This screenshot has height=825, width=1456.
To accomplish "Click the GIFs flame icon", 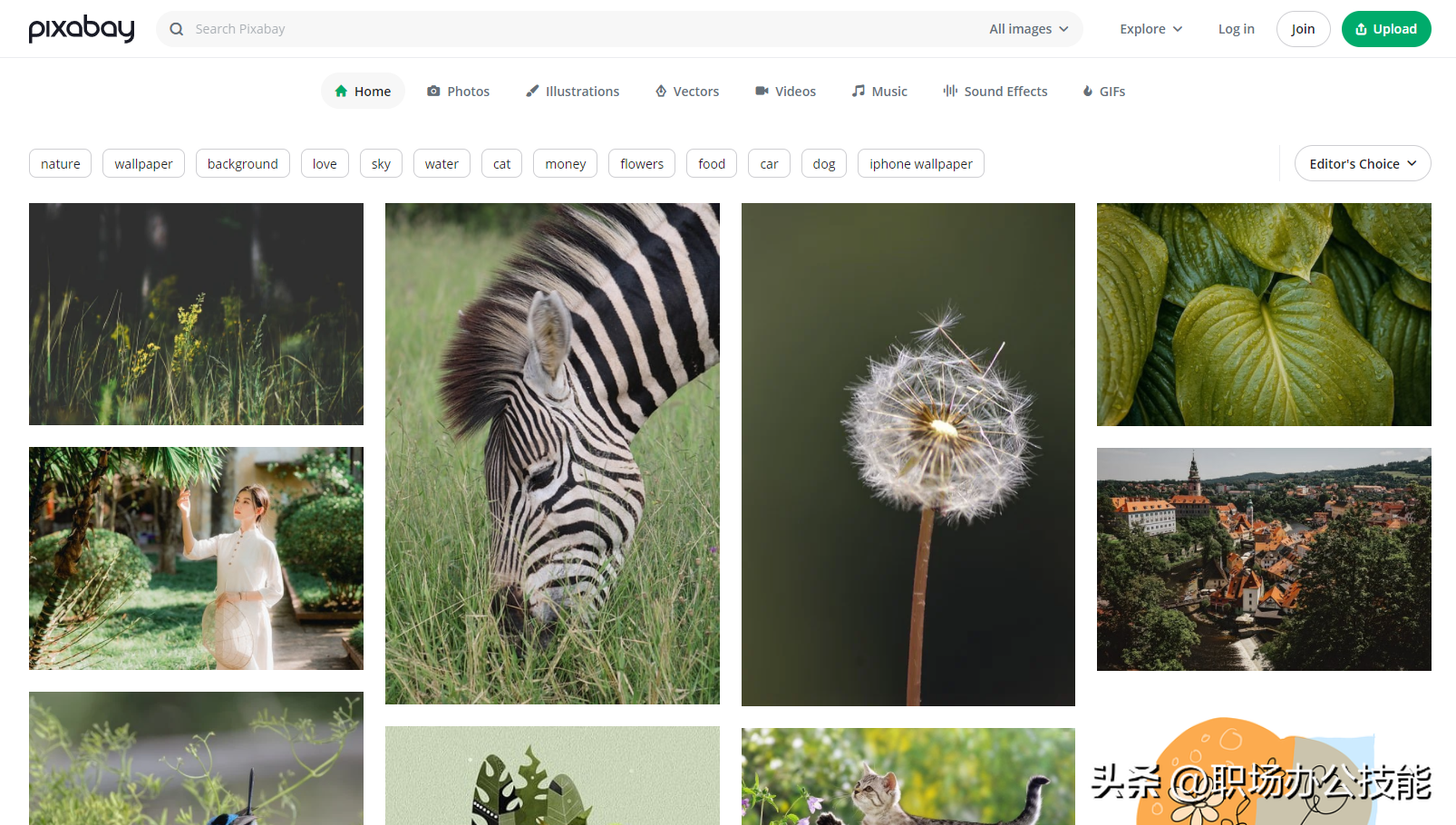I will click(x=1088, y=91).
